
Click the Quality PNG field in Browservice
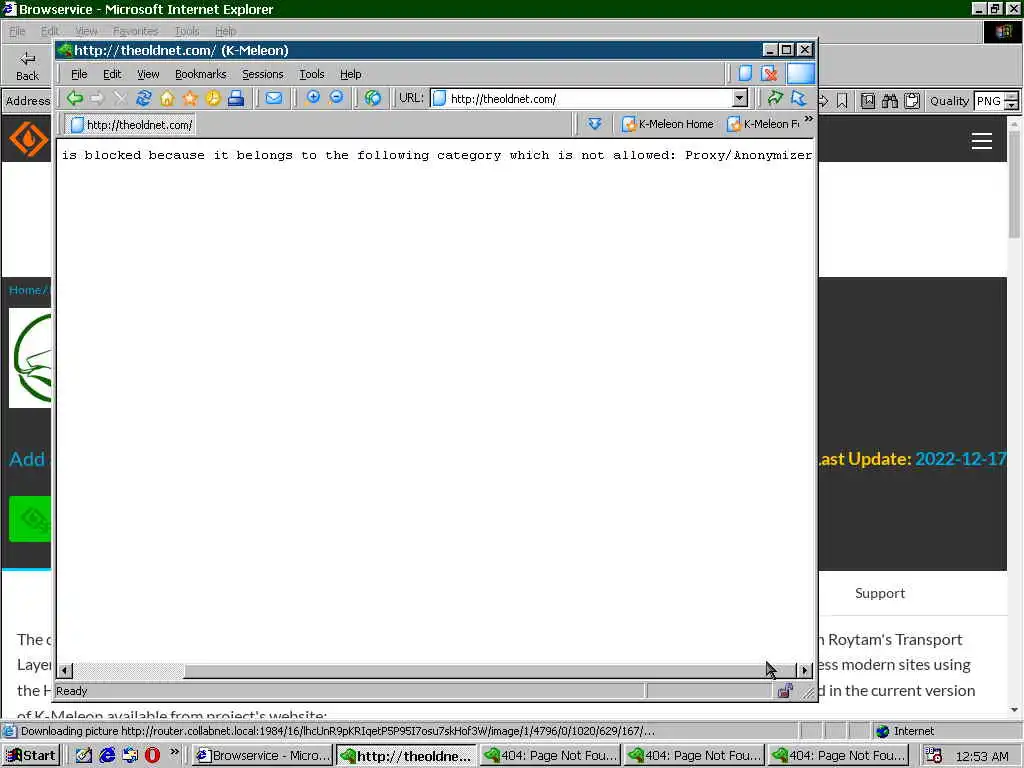(989, 101)
